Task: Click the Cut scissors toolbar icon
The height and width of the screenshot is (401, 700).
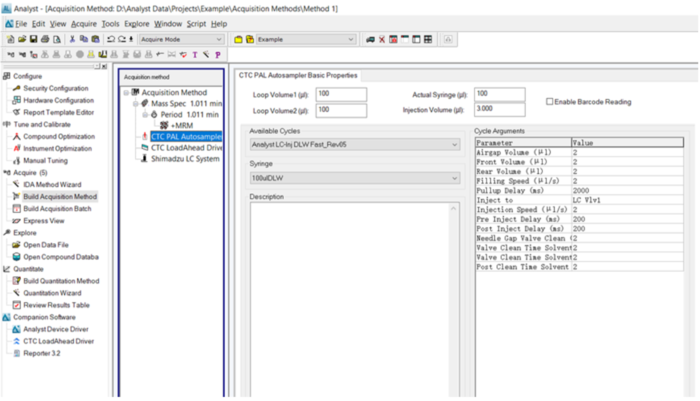Action: click(73, 39)
